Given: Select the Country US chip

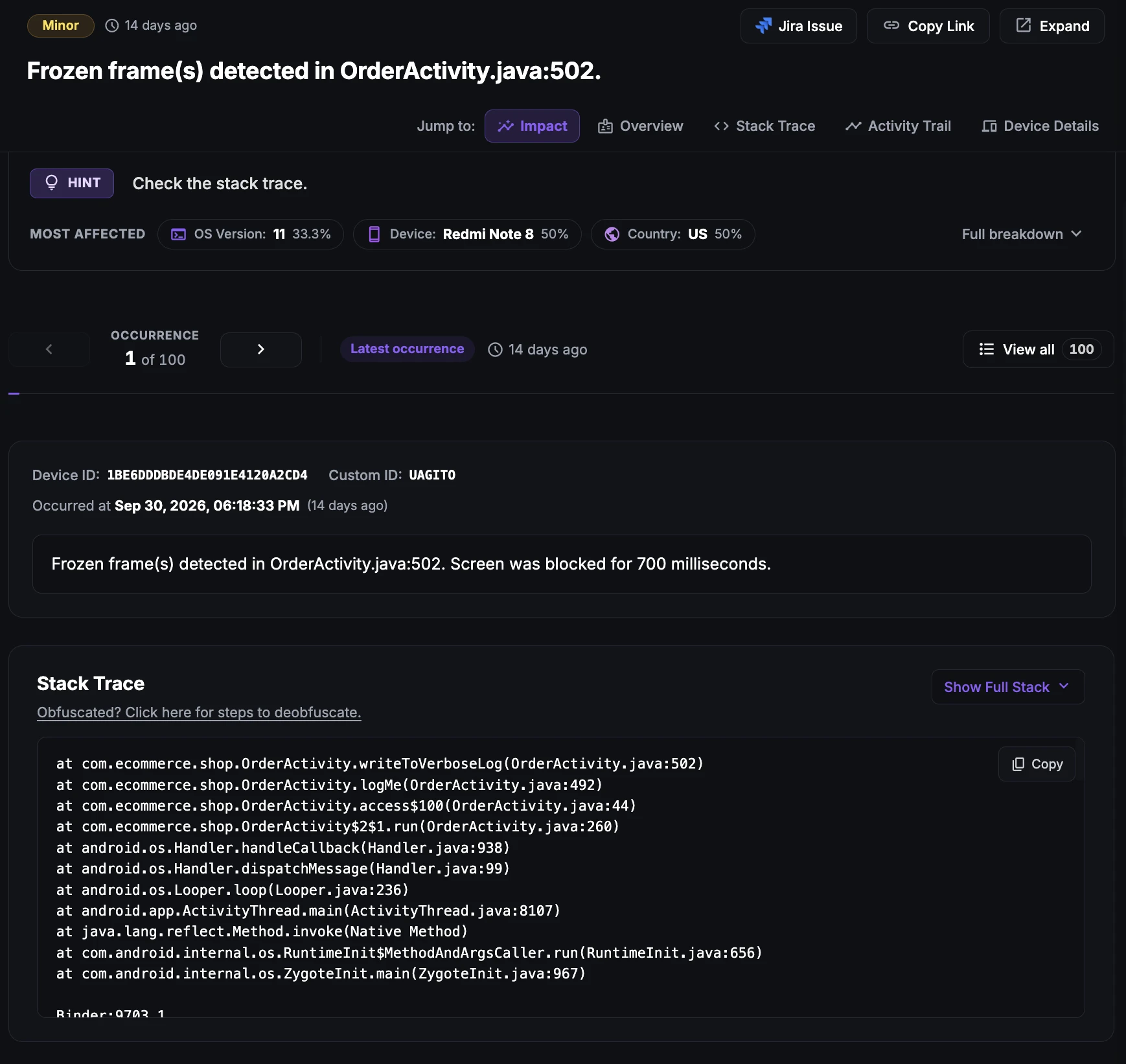Looking at the screenshot, I should coord(672,234).
